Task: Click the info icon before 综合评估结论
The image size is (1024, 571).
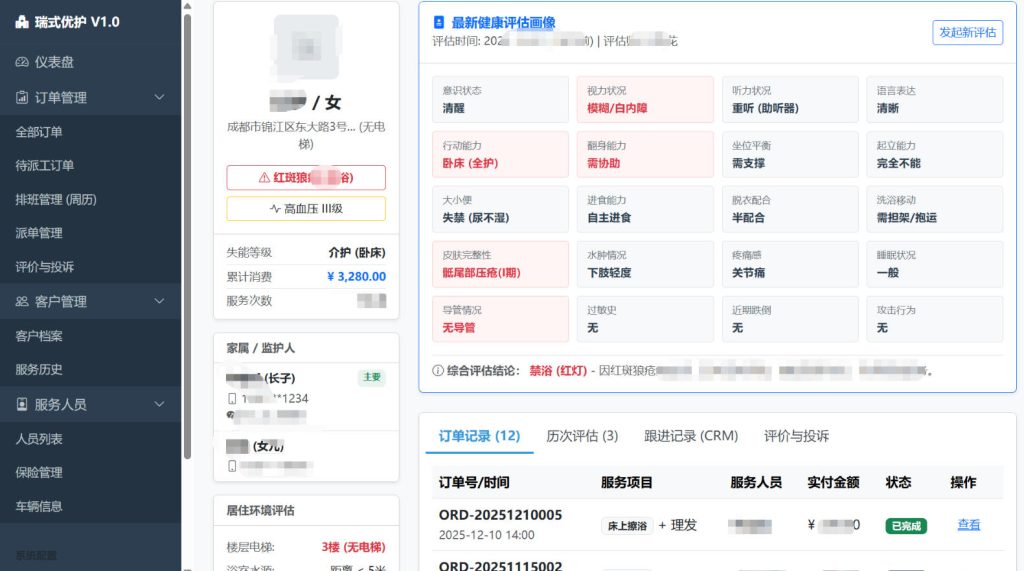Action: coord(438,370)
